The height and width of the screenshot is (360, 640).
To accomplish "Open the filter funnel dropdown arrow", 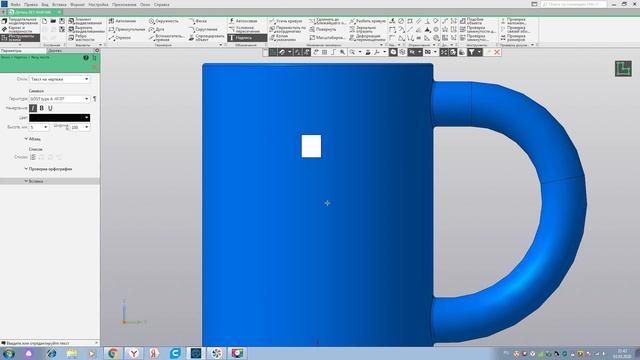I will tap(479, 52).
